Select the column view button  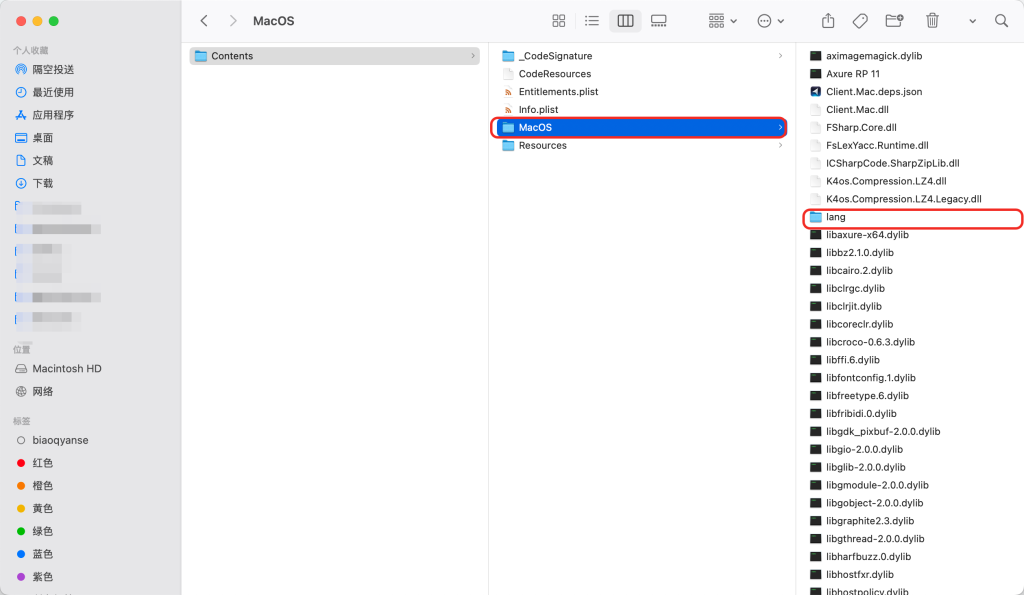click(625, 21)
